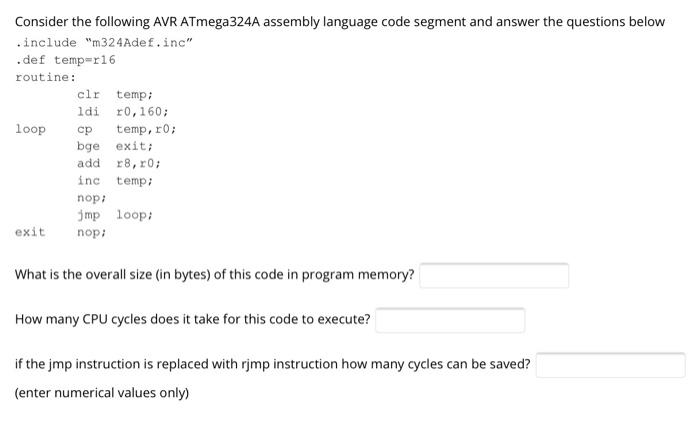Click the bge exit; instruction
This screenshot has width=700, height=426.
[115, 146]
